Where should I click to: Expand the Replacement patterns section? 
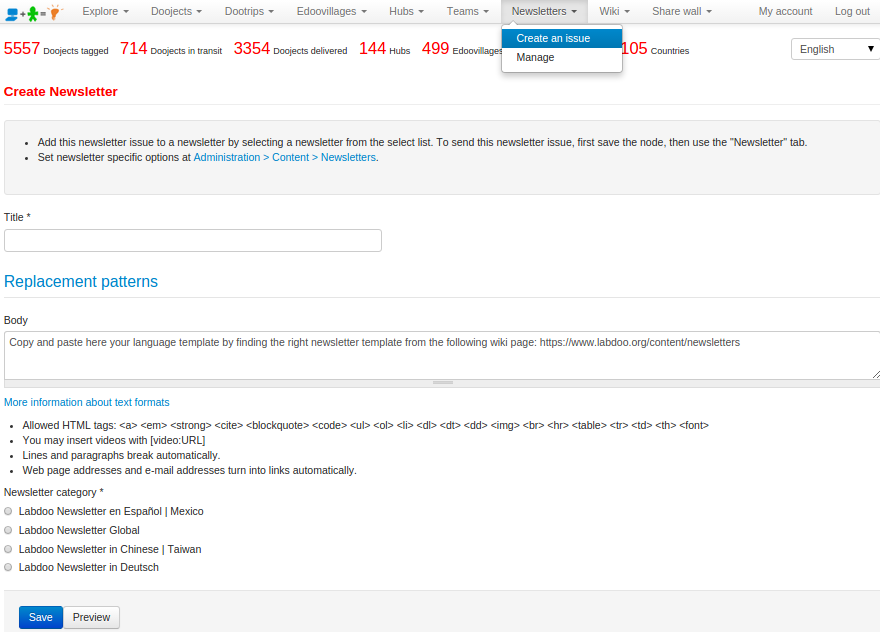81,282
